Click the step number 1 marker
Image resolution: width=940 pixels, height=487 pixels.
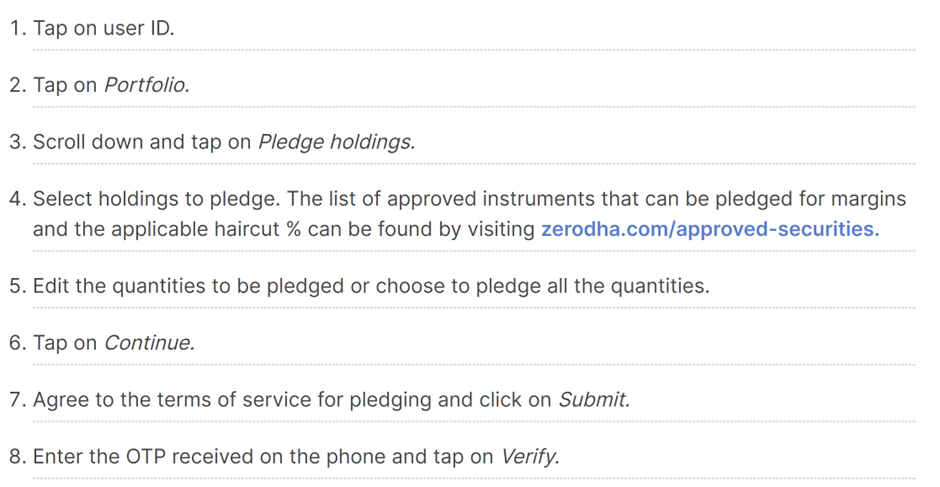point(17,28)
